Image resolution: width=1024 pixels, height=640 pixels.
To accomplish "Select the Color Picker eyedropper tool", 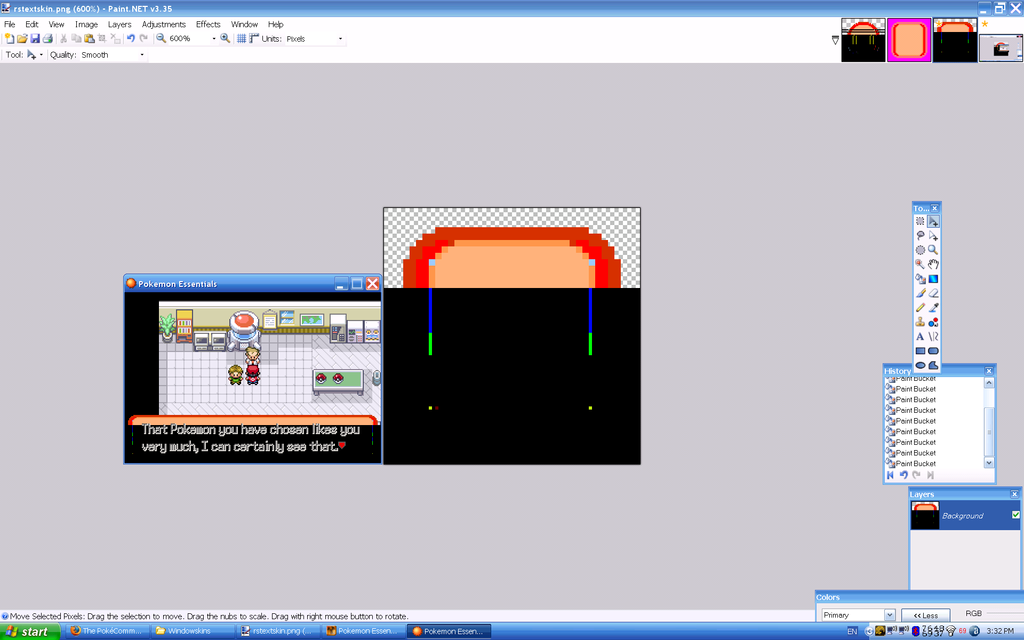I will [x=933, y=308].
